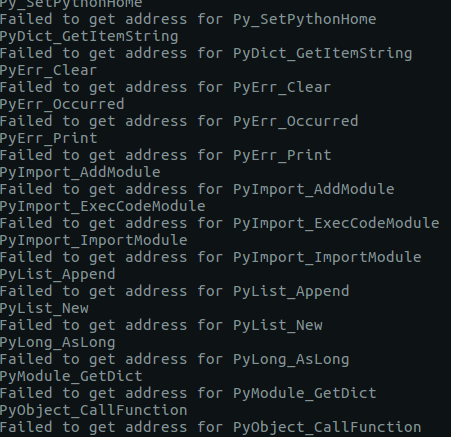This screenshot has width=451, height=437.
Task: Click the standalone PyList_New line
Action: (x=44, y=308)
